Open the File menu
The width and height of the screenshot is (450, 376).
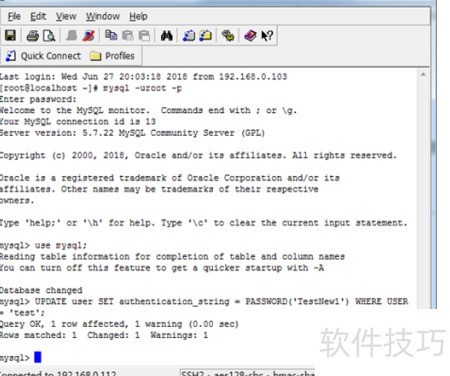(14, 16)
